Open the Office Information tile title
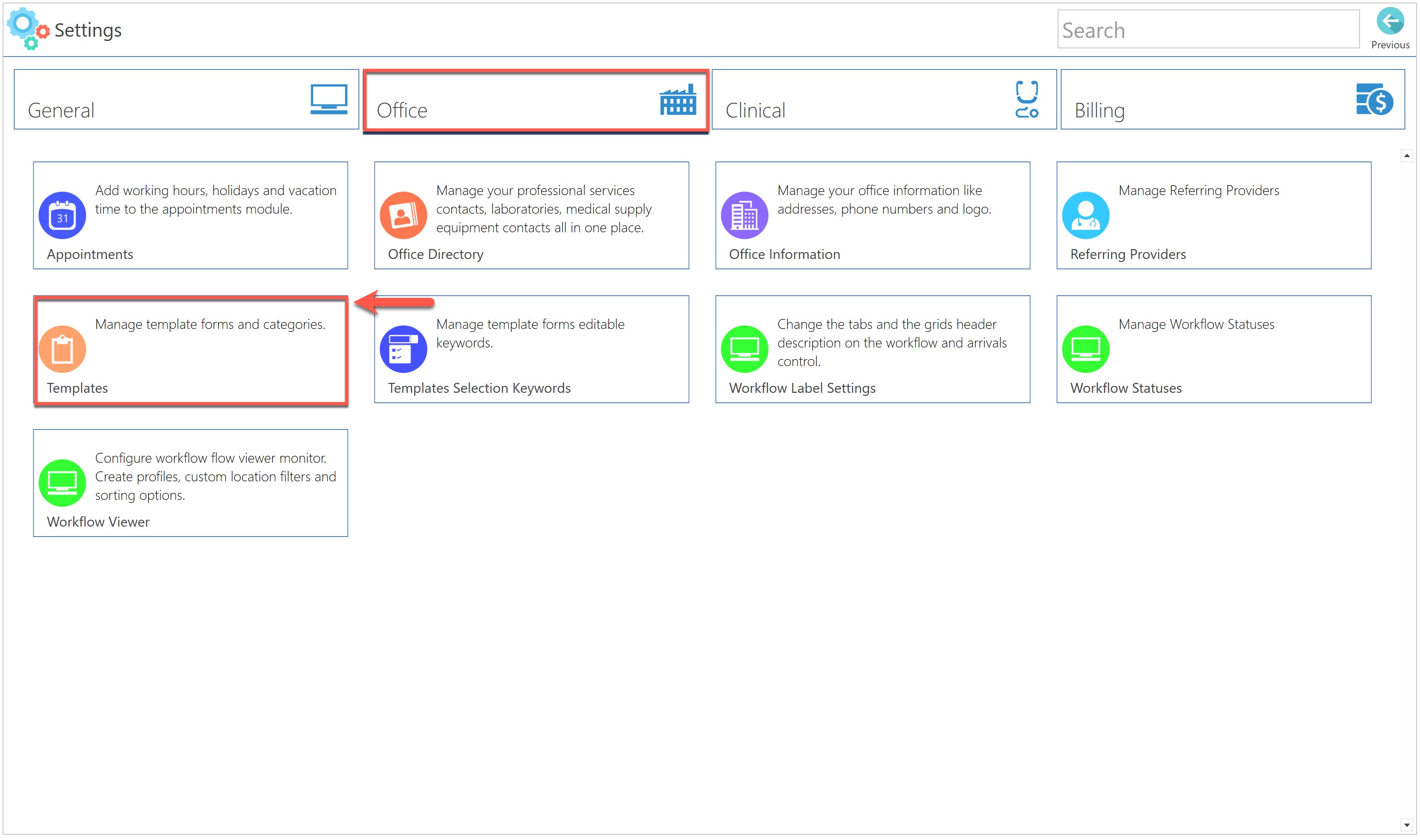 (784, 255)
